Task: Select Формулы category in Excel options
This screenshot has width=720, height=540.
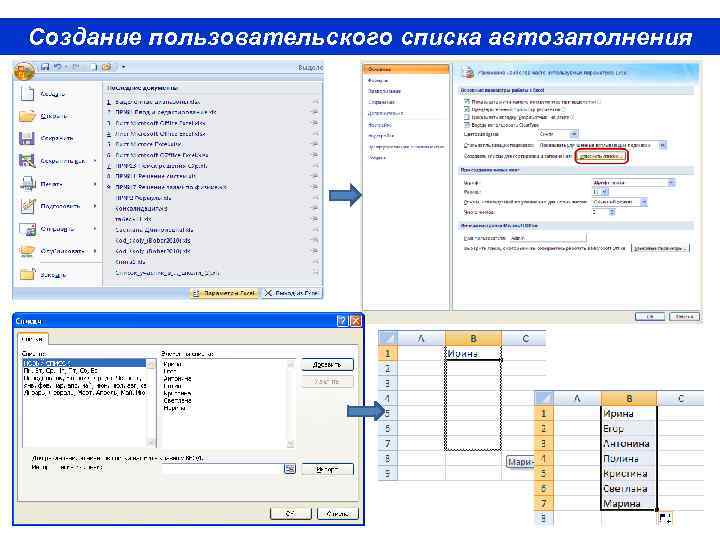Action: (378, 80)
